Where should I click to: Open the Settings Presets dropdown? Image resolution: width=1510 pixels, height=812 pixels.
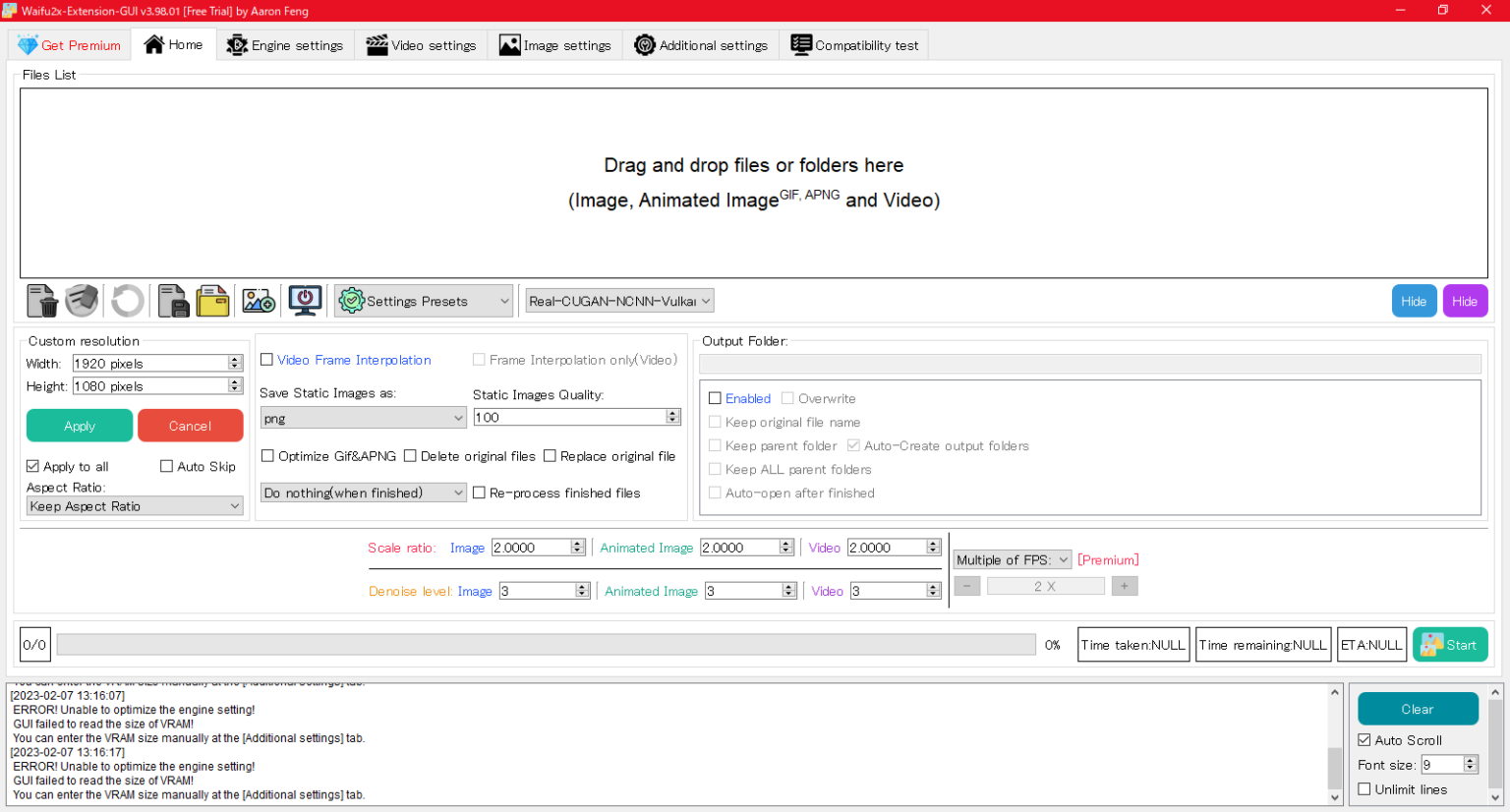(424, 301)
